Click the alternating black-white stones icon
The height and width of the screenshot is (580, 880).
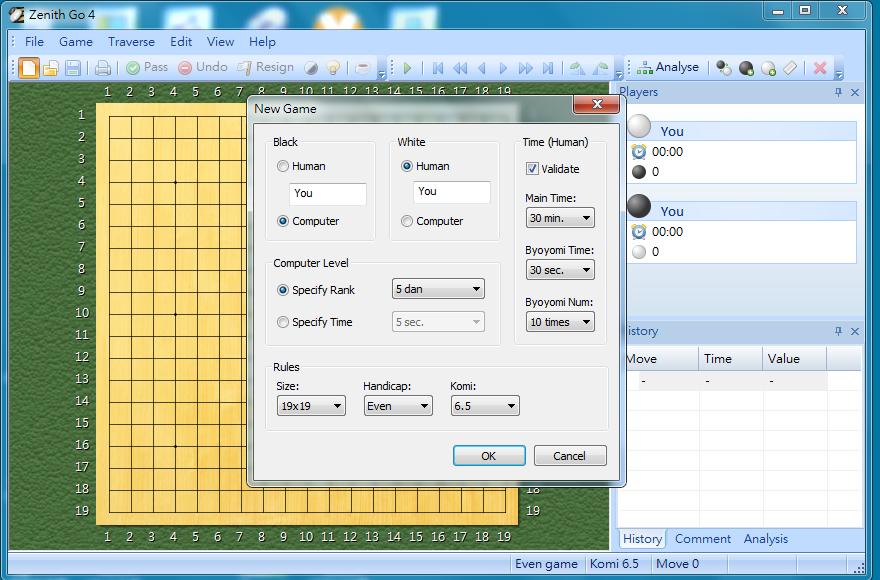tap(723, 68)
